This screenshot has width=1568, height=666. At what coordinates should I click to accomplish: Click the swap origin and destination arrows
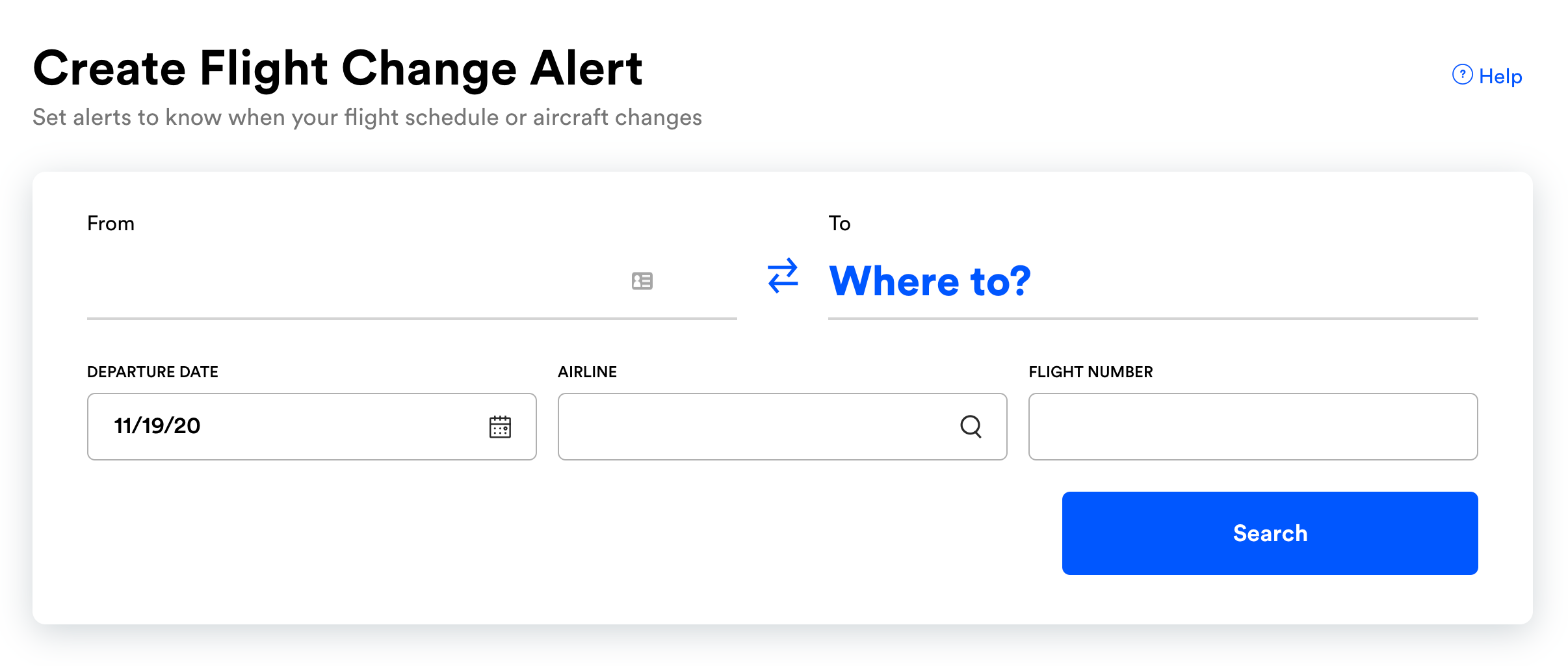coord(783,276)
